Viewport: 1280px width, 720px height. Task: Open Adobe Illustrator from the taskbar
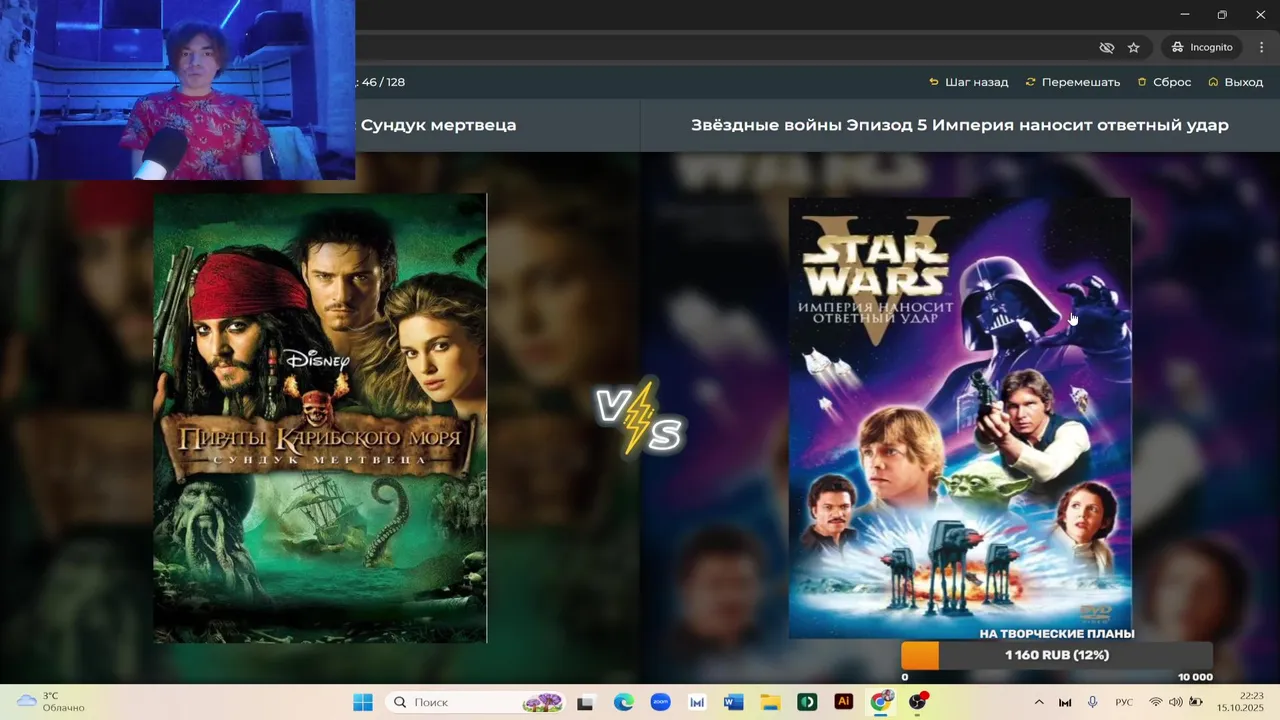pos(843,702)
